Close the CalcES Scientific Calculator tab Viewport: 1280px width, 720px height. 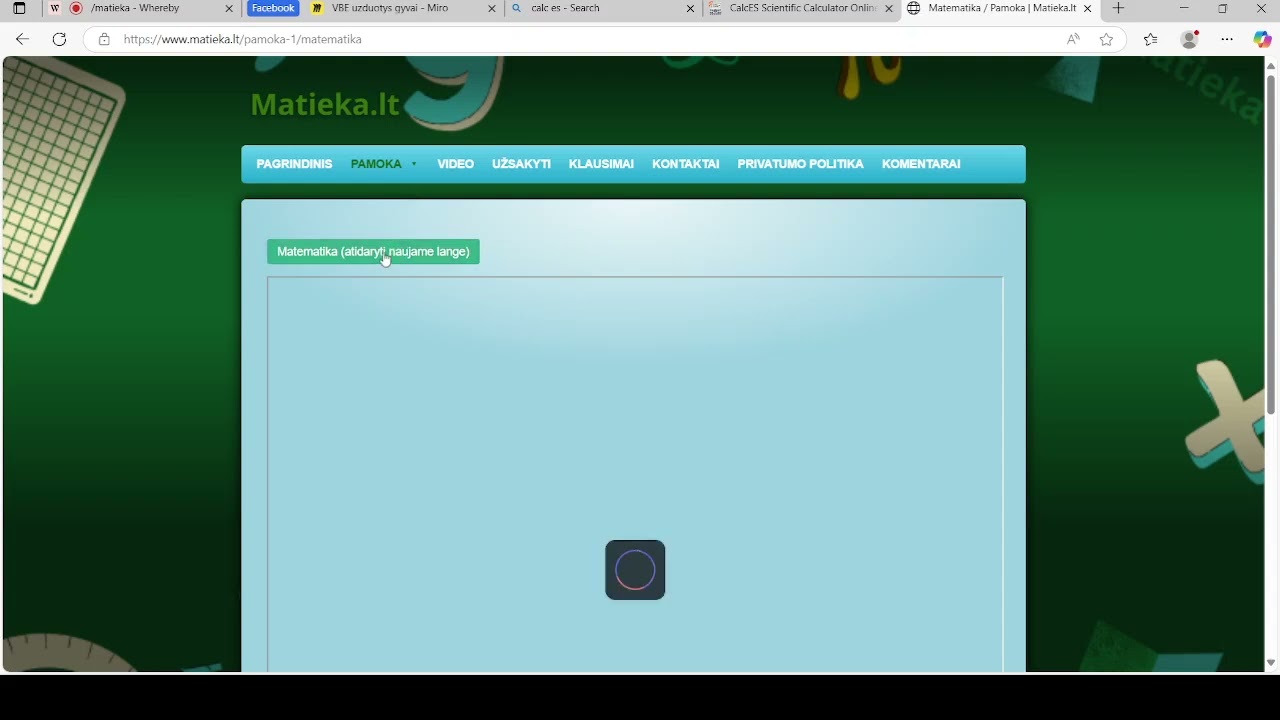pyautogui.click(x=889, y=8)
